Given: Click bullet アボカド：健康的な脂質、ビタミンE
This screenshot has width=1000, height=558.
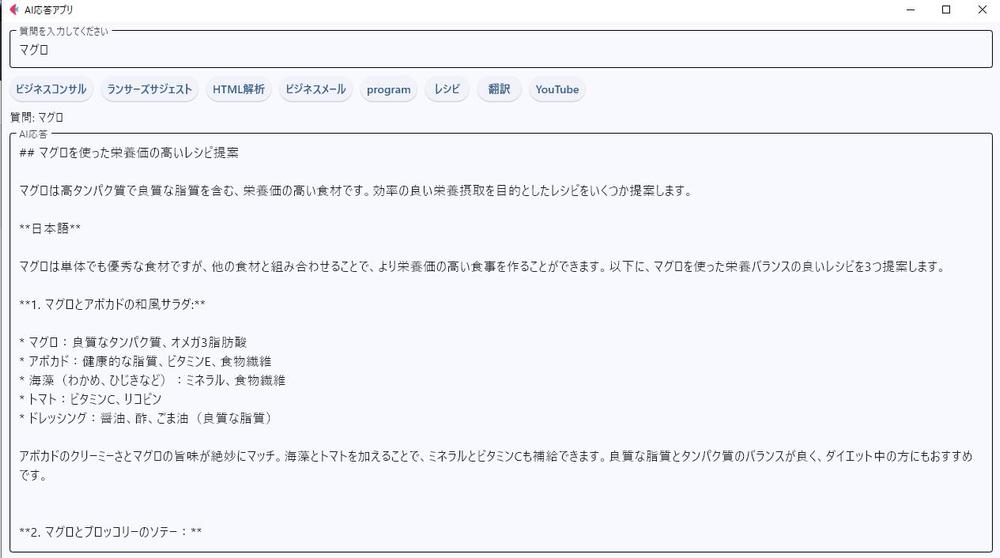Looking at the screenshot, I should tap(145, 362).
